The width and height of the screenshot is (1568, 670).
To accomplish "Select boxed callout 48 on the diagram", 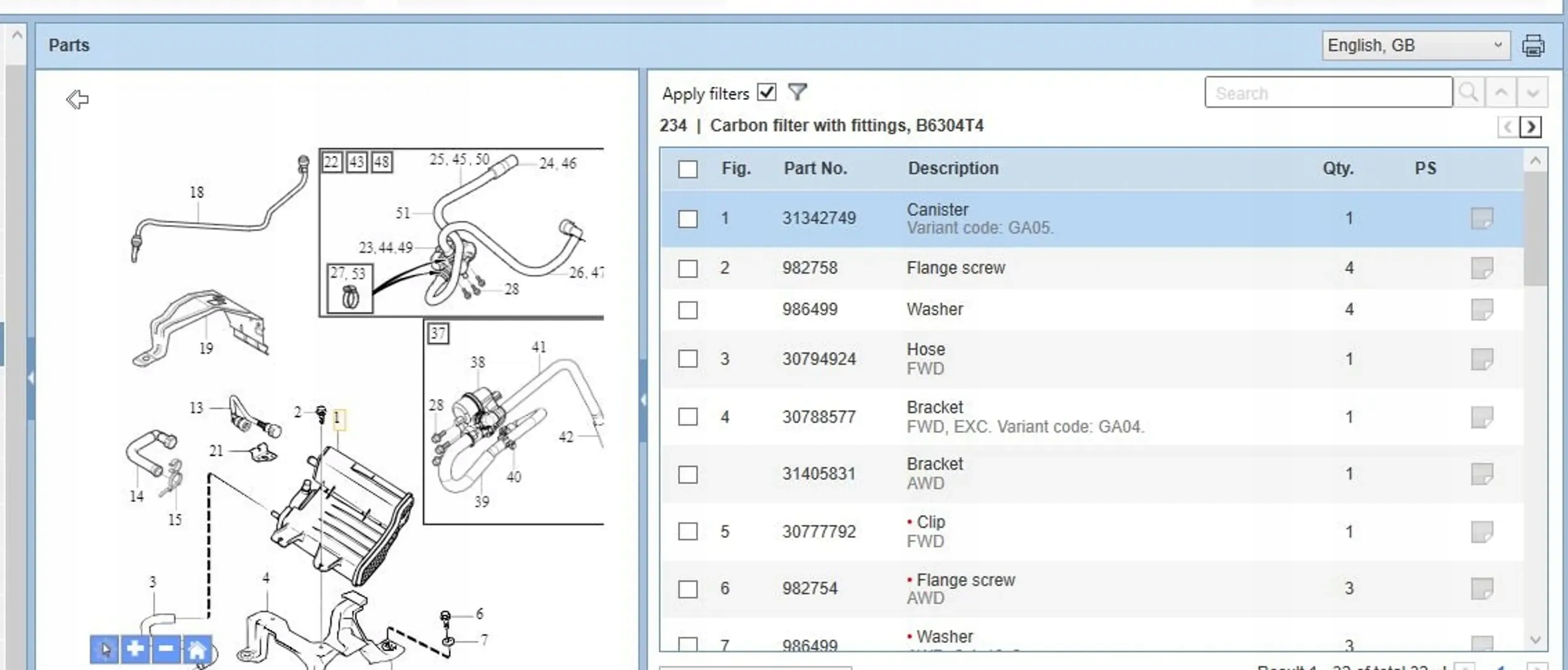I will click(x=382, y=162).
